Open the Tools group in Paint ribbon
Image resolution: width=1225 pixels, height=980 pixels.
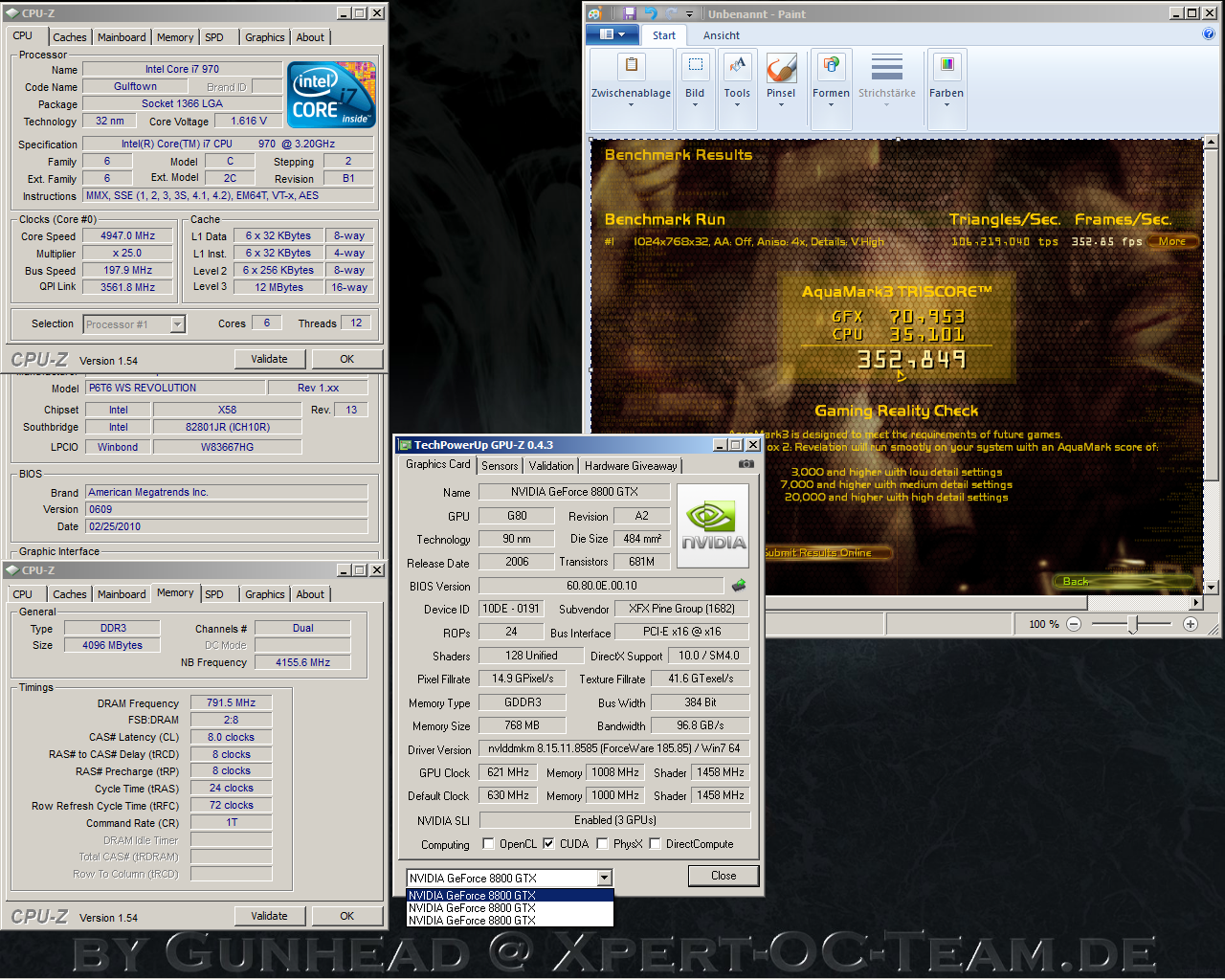(x=737, y=89)
